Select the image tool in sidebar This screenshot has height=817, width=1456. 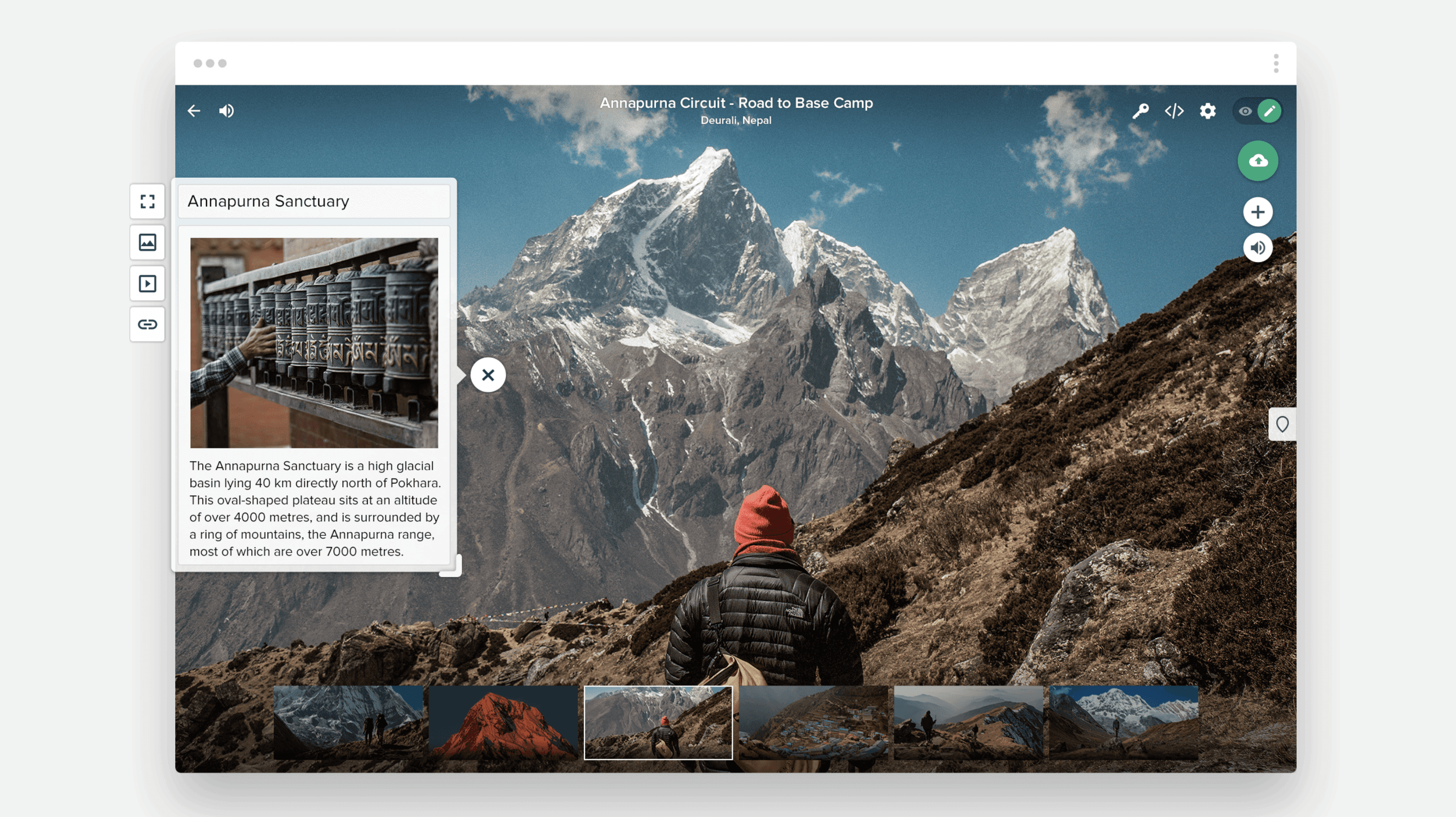pyautogui.click(x=148, y=243)
